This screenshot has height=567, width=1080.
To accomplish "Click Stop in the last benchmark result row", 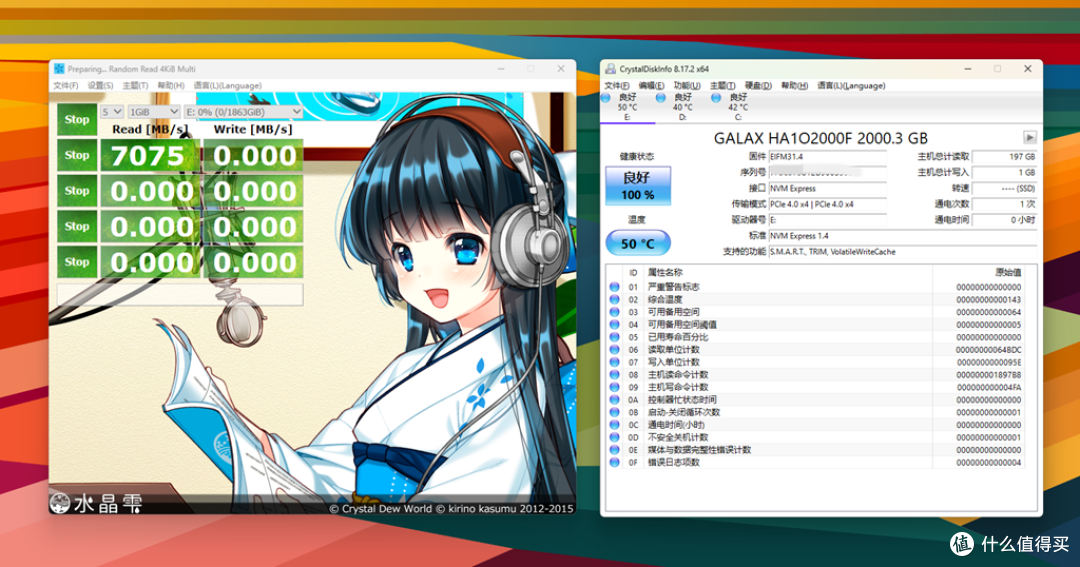I will 76,261.
